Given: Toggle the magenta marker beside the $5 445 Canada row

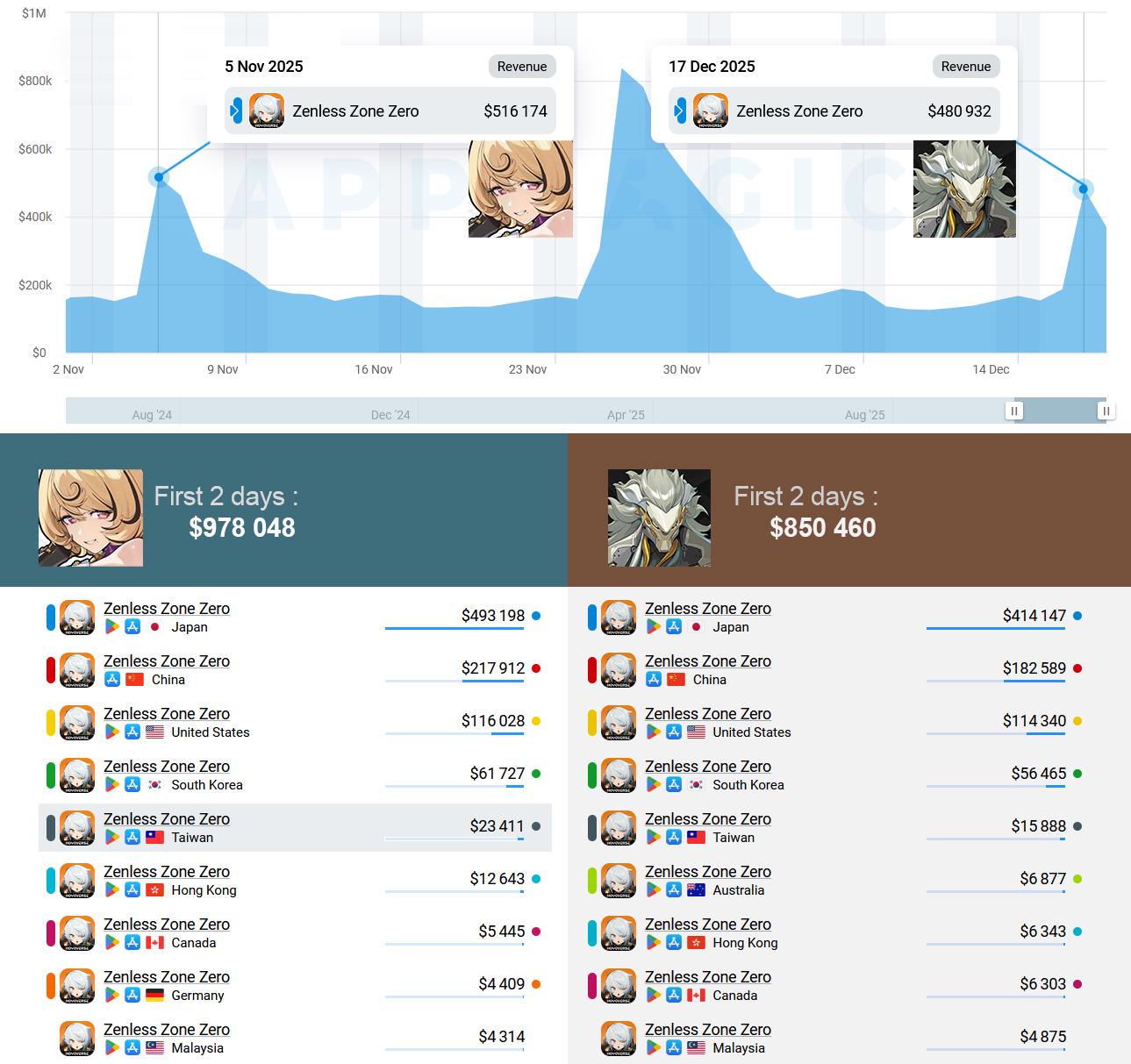Looking at the screenshot, I should [51, 933].
